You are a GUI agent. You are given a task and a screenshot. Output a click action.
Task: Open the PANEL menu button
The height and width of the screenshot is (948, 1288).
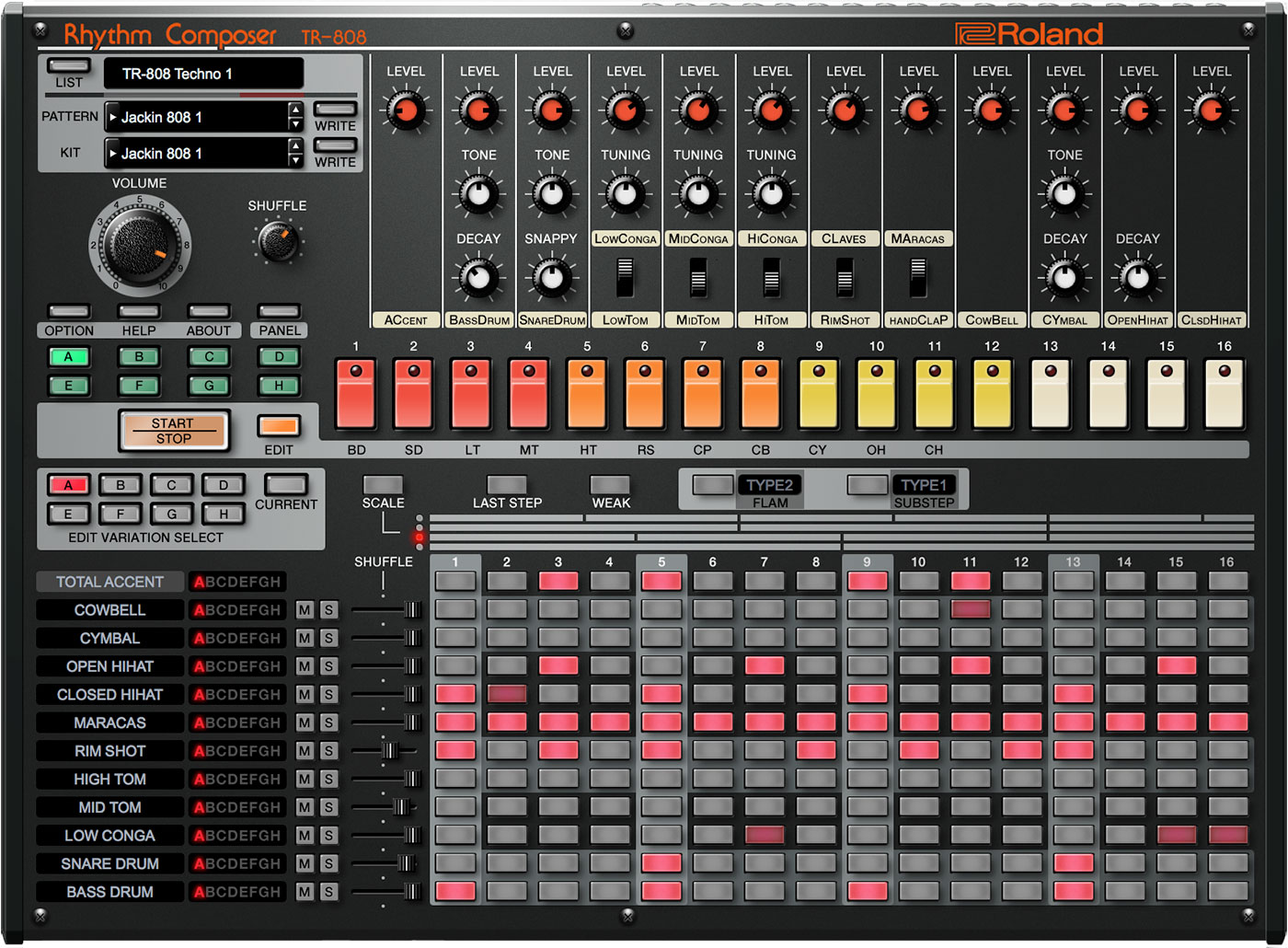[279, 311]
